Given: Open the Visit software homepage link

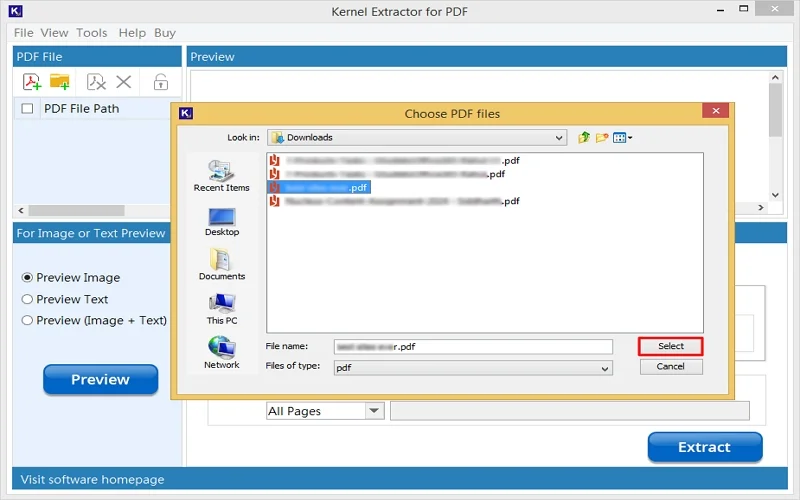Looking at the screenshot, I should coord(92,480).
